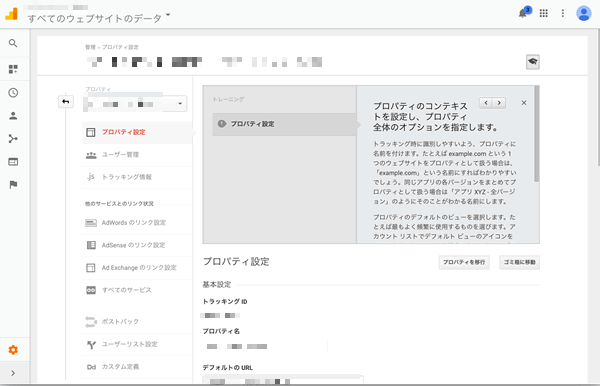Screen dimensions: 600x386
Task: Click the 管理 breadcrumb link
Action: pyautogui.click(x=90, y=47)
